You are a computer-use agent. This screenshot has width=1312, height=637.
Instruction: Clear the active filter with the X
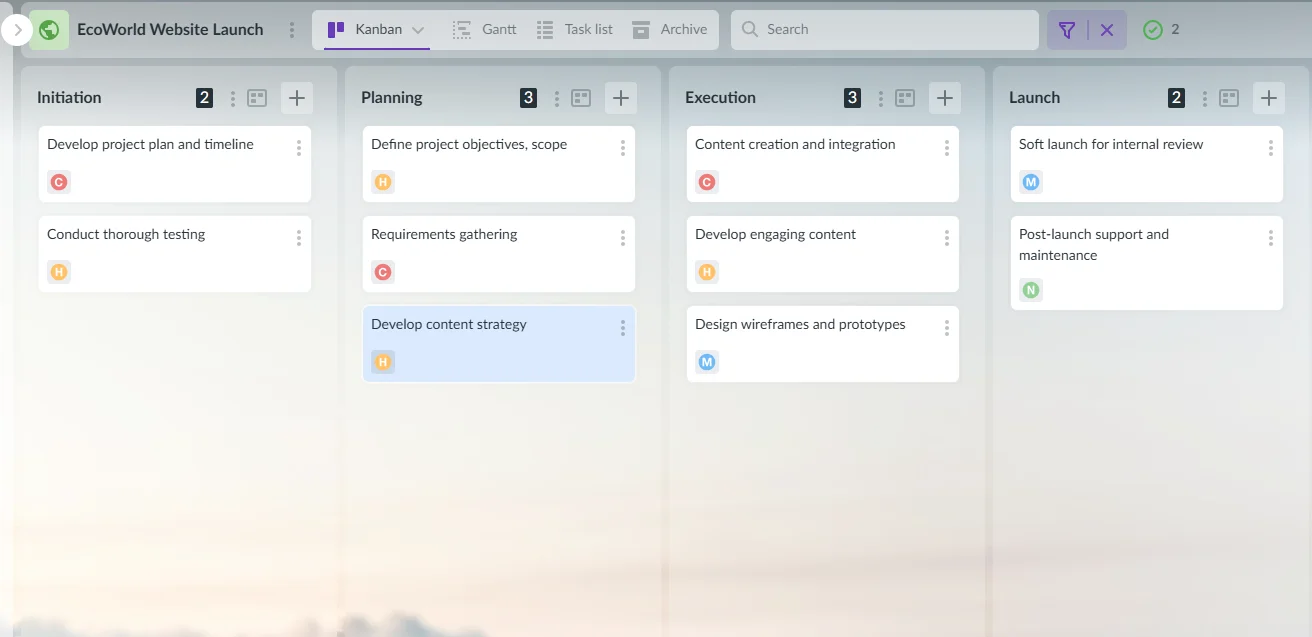click(x=1107, y=30)
